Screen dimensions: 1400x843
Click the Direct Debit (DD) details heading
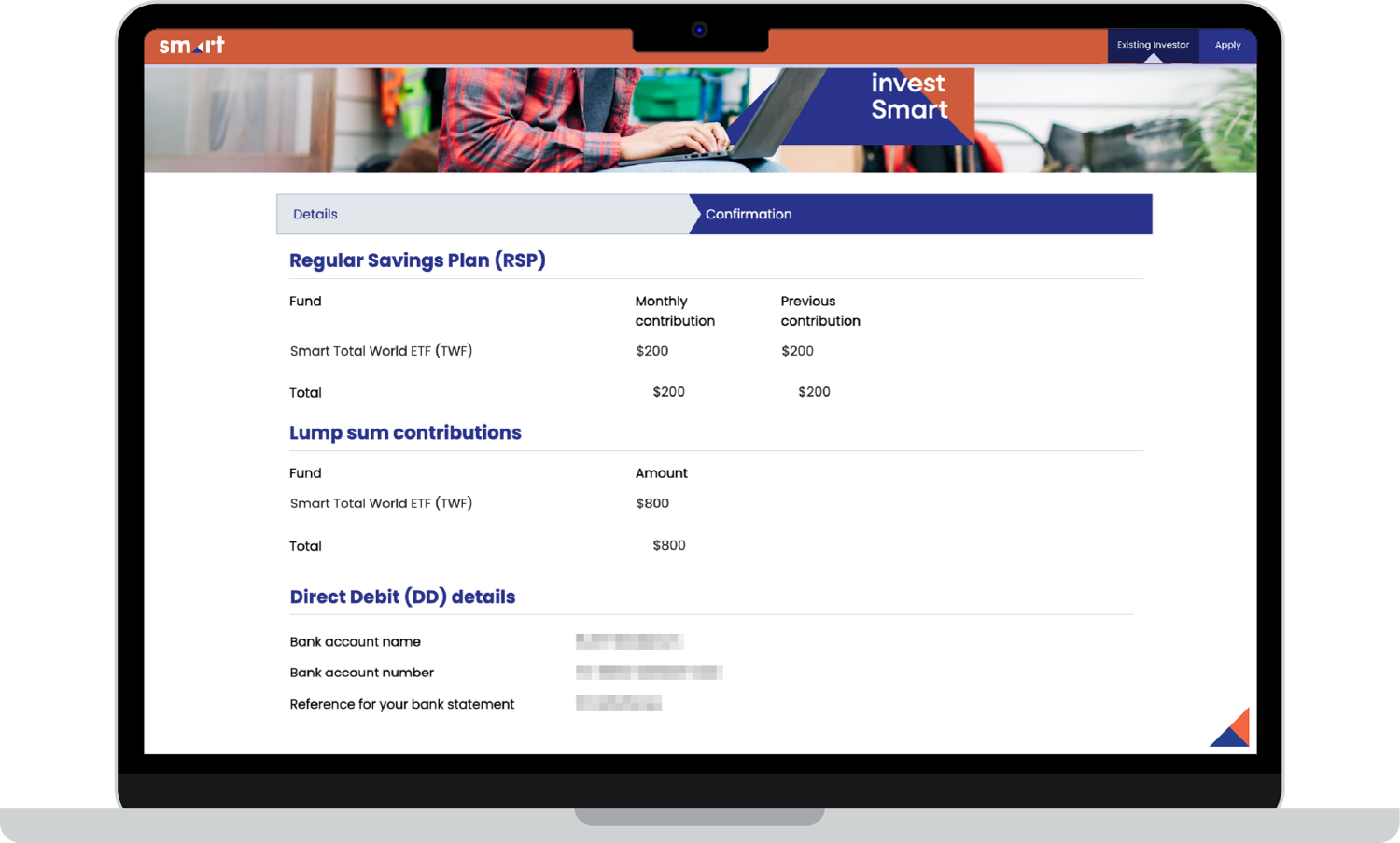(x=402, y=597)
